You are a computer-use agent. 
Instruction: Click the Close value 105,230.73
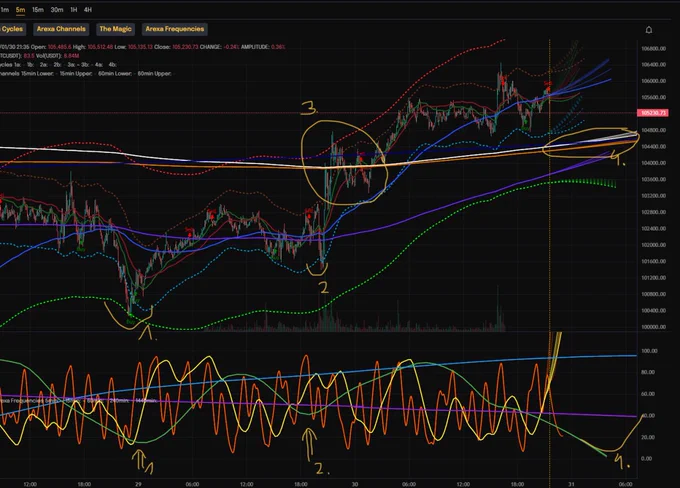tap(185, 47)
